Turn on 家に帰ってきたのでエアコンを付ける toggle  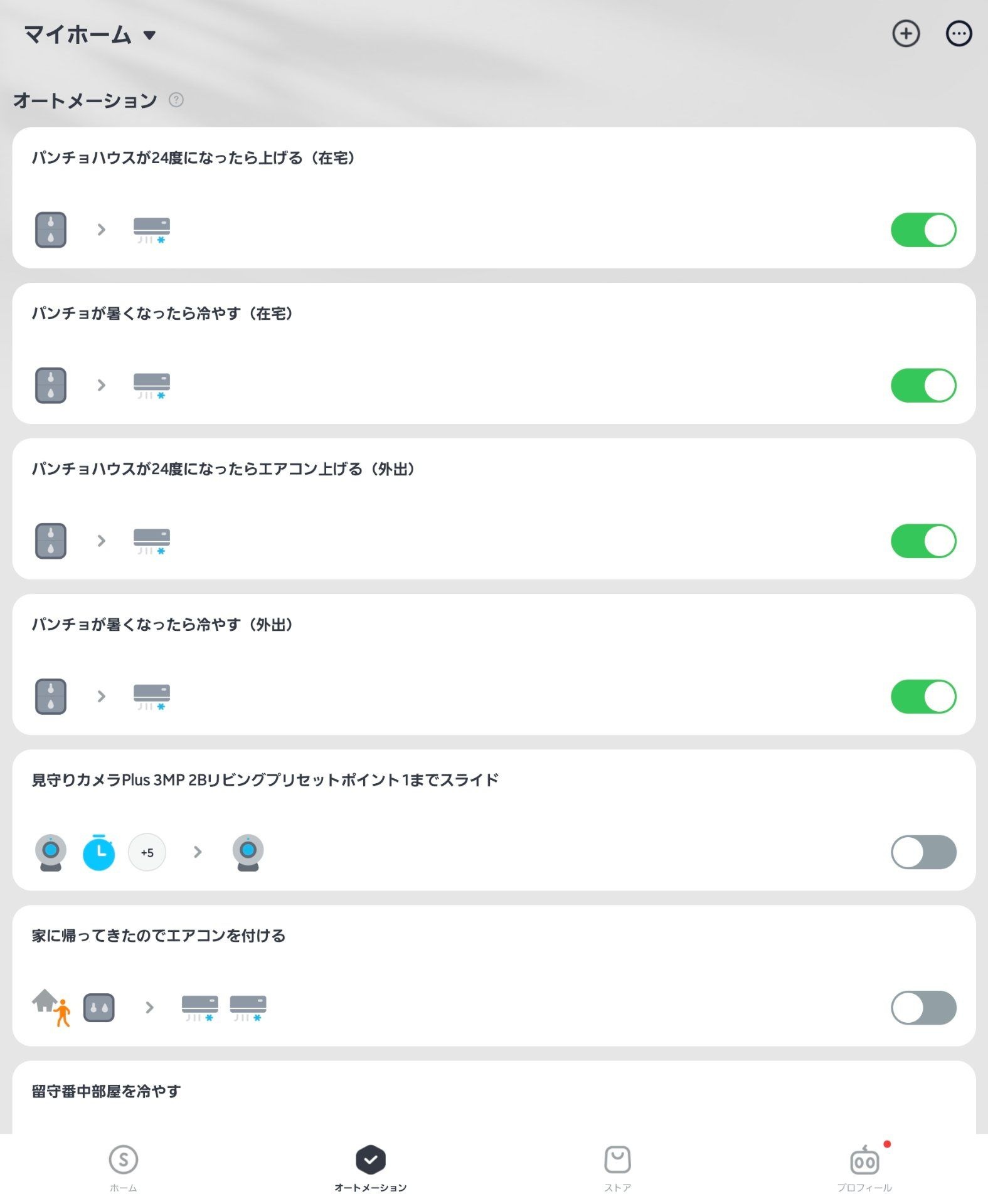click(923, 1008)
